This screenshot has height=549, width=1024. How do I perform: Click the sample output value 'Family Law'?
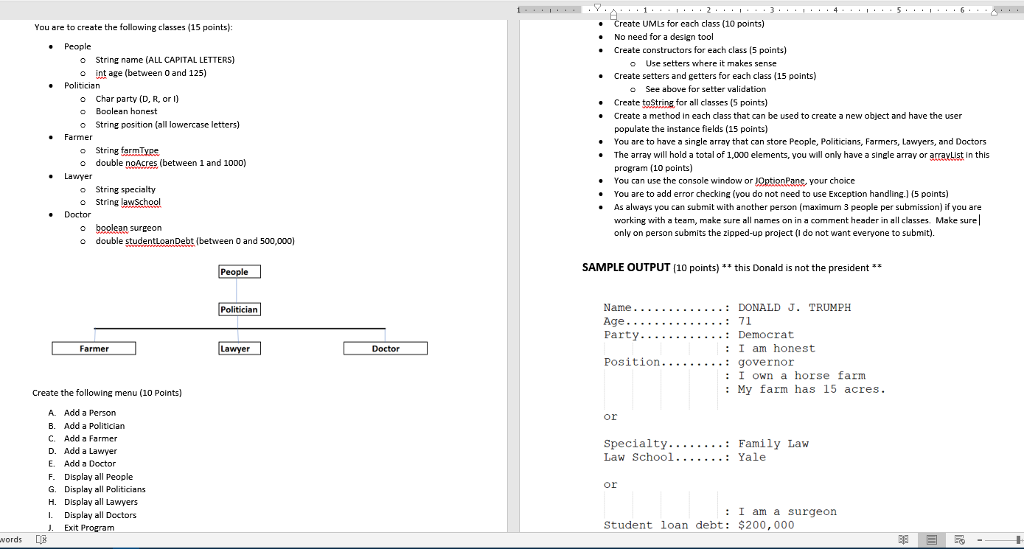tap(773, 444)
